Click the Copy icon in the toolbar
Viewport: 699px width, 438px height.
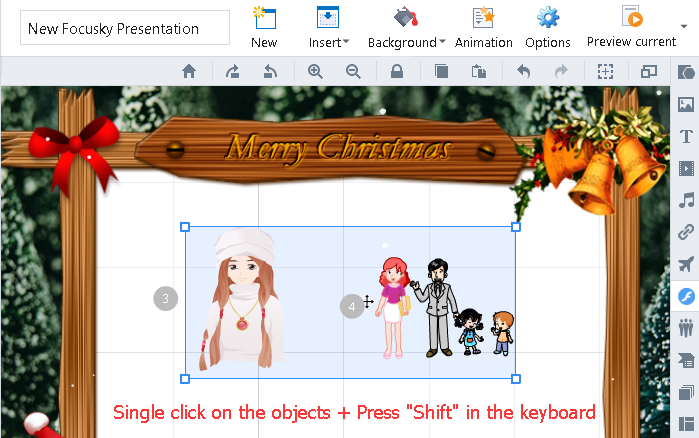click(441, 71)
